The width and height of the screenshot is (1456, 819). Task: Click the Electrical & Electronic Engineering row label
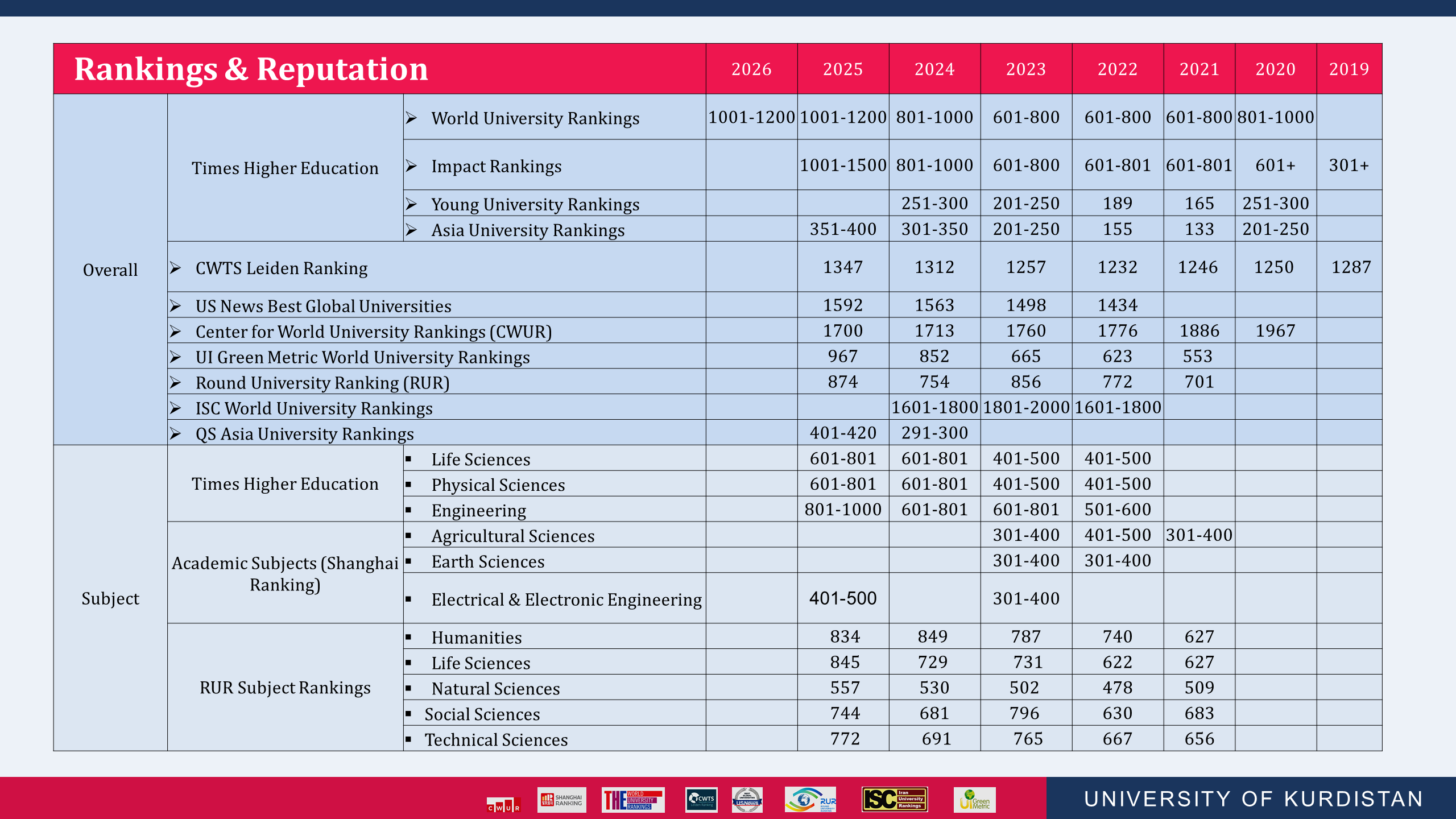566,600
